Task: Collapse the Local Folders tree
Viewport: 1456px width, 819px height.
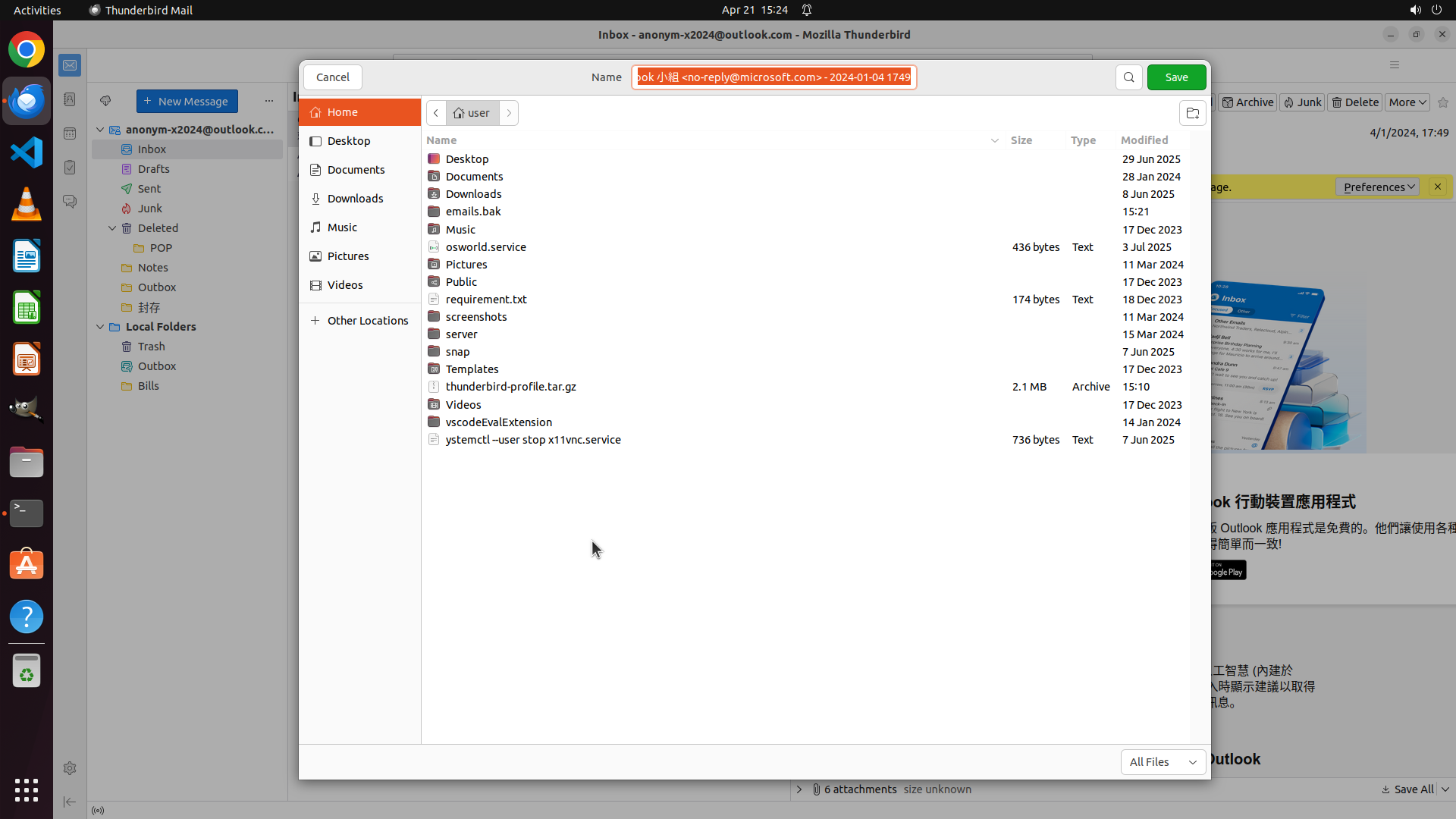Action: coord(100,327)
